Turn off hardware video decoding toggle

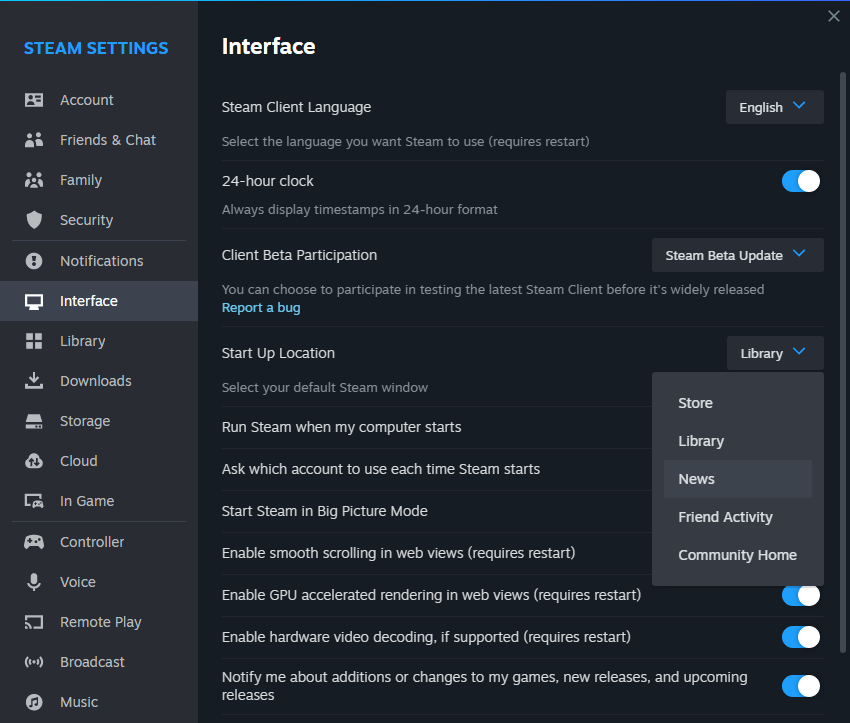tap(800, 637)
